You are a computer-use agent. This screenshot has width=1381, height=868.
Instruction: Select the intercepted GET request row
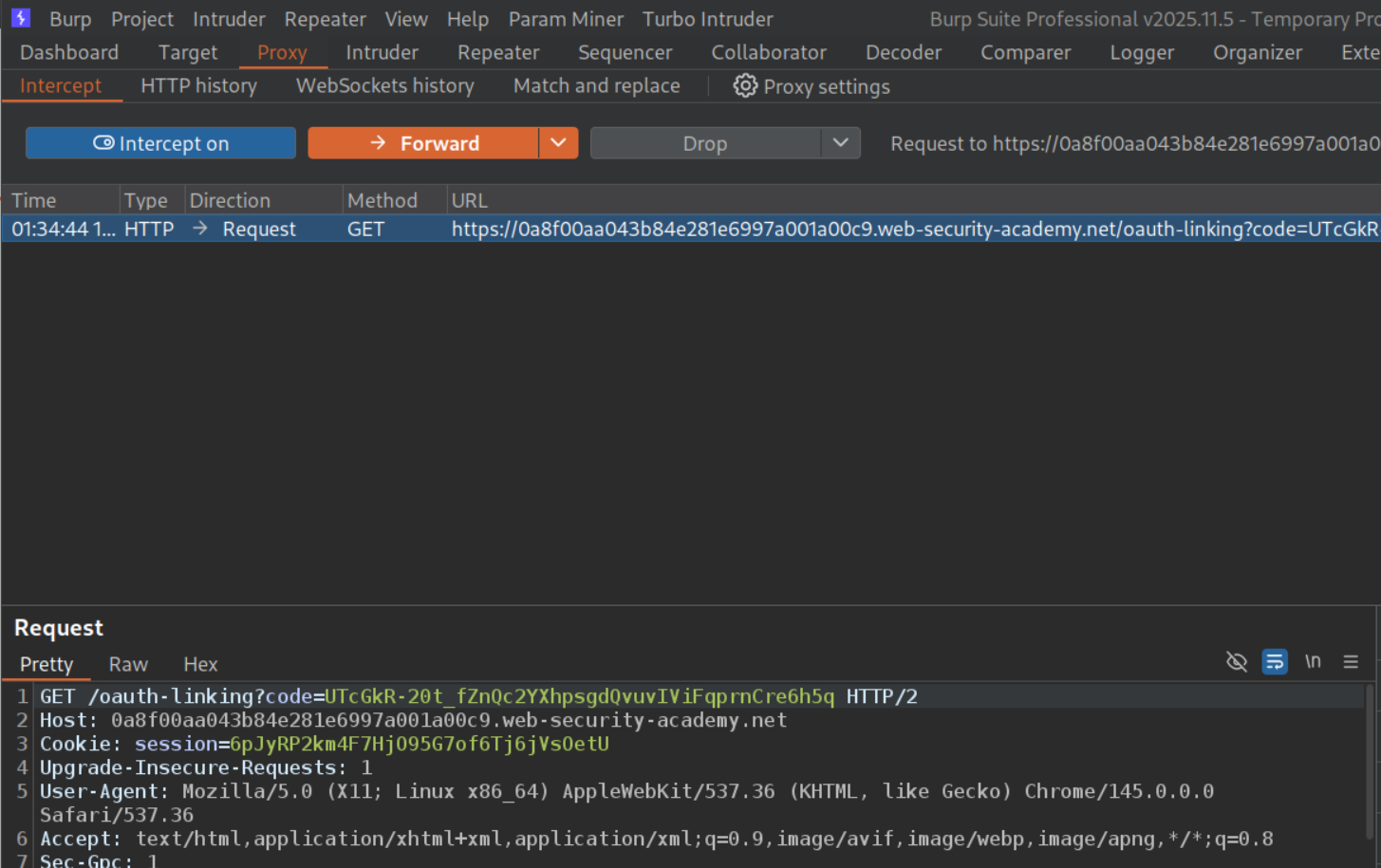[664, 229]
